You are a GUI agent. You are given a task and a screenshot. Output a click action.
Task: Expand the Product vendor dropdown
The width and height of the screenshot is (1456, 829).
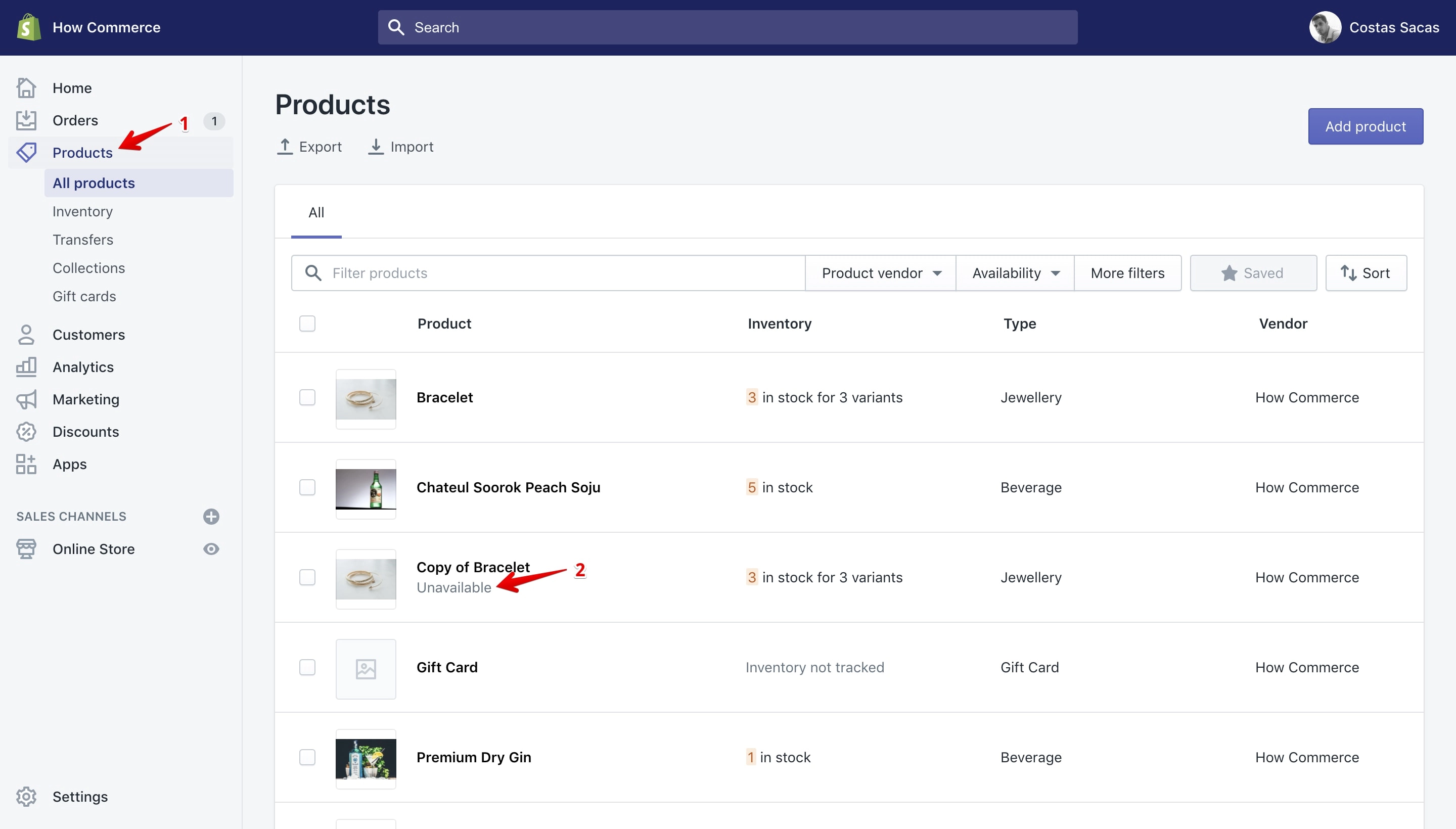pos(880,273)
